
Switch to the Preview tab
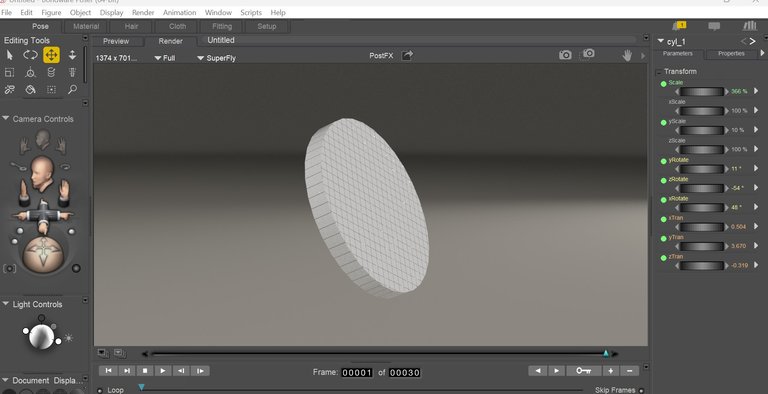click(116, 41)
